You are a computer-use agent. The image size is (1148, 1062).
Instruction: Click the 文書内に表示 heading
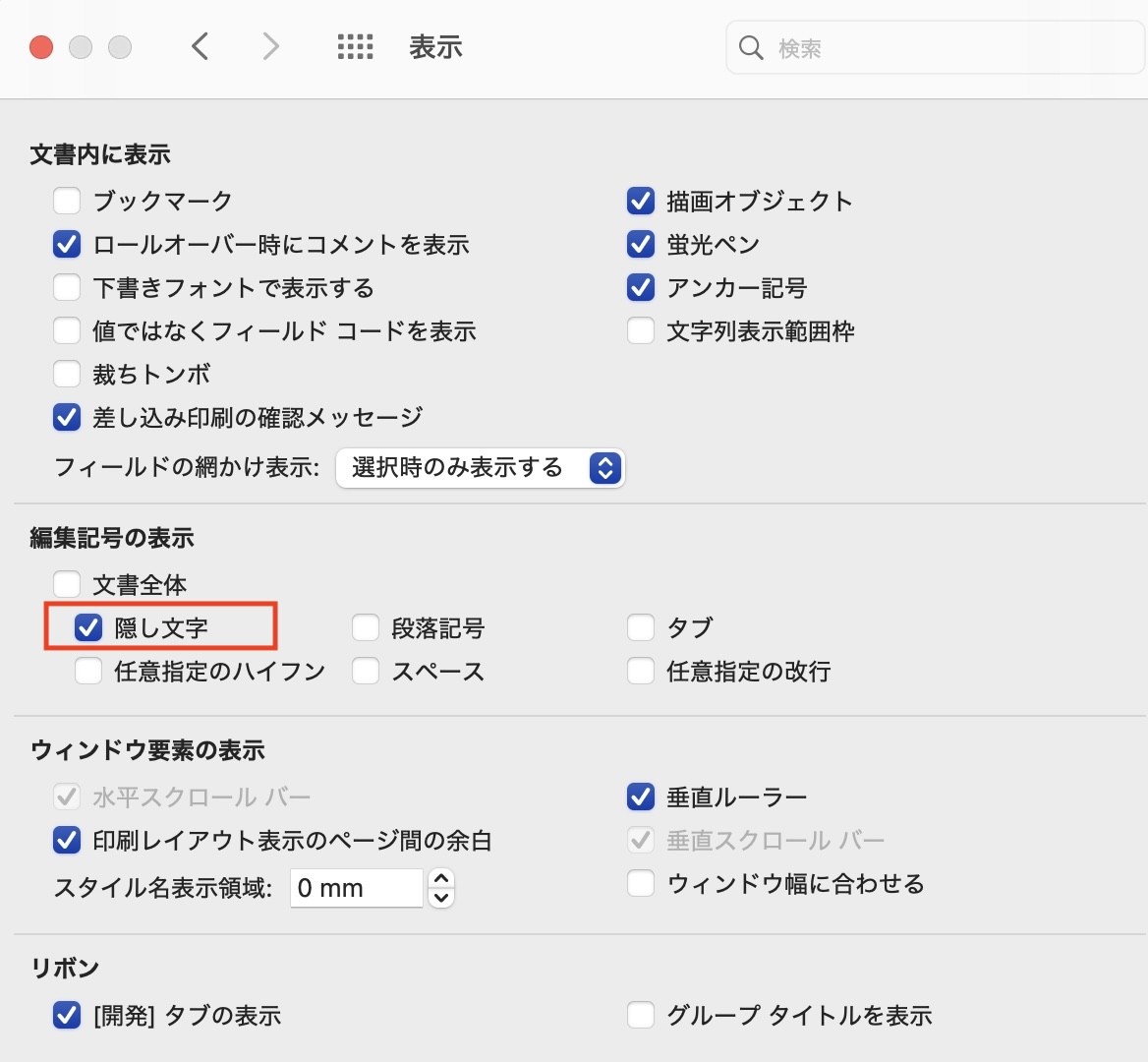tap(100, 154)
